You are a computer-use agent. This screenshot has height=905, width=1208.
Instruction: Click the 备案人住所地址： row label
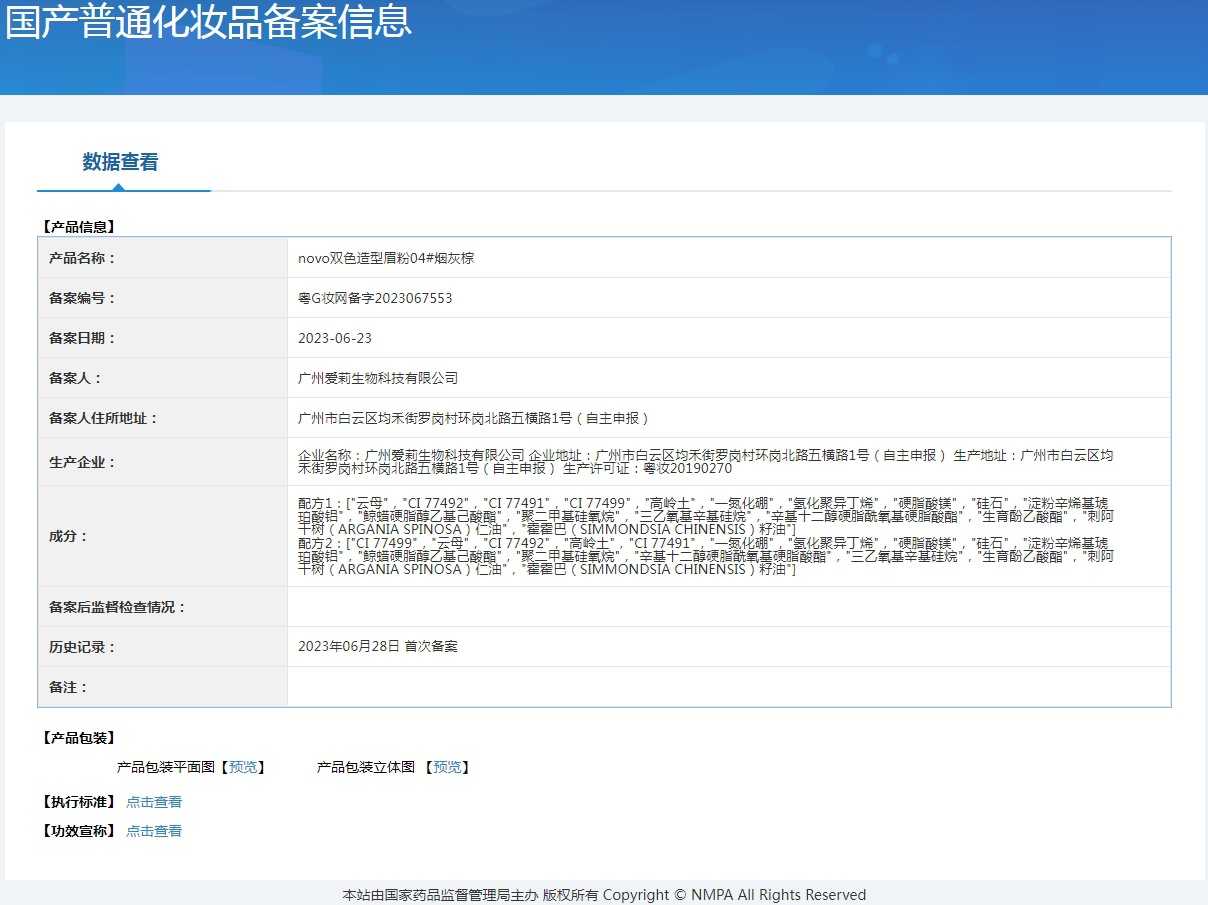click(x=103, y=418)
